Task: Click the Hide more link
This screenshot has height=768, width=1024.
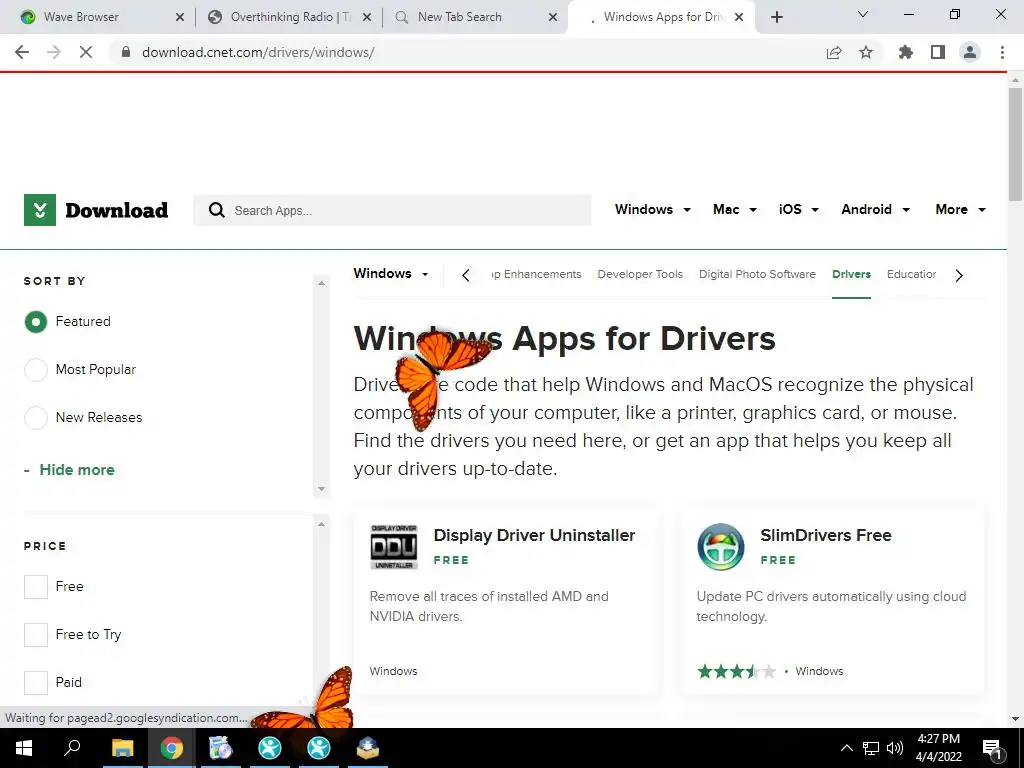Action: (76, 470)
